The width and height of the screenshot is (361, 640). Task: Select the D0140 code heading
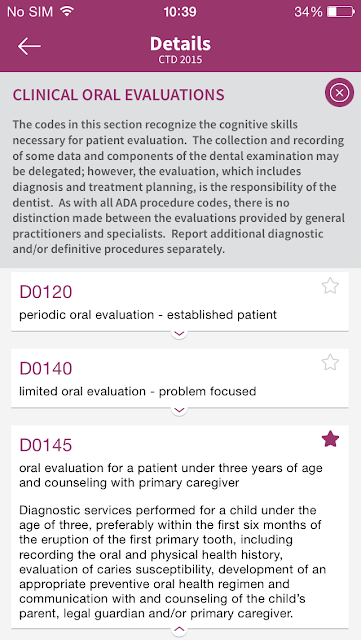[x=46, y=368]
